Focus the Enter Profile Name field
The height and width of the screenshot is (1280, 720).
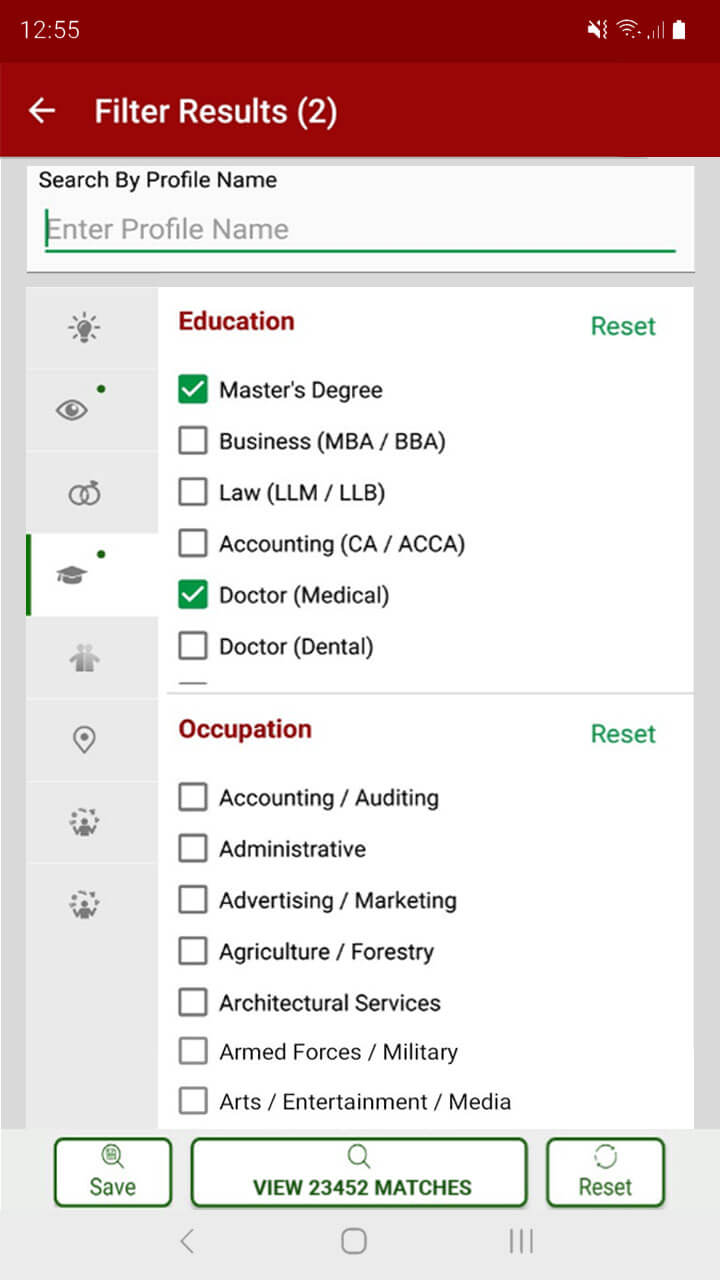pyautogui.click(x=360, y=229)
